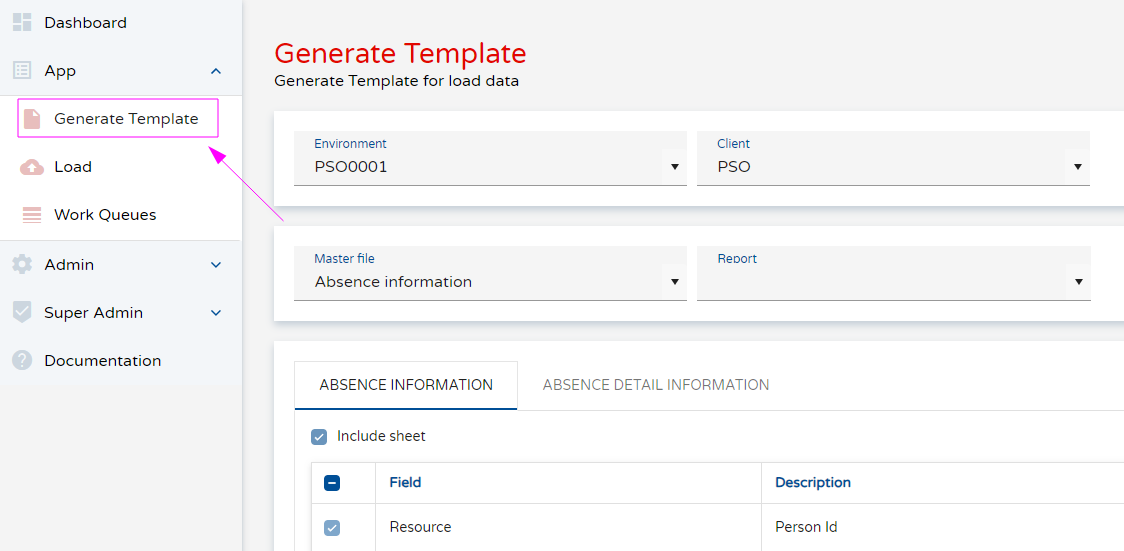Open the Dashboard page
This screenshot has width=1124, height=551.
(85, 23)
